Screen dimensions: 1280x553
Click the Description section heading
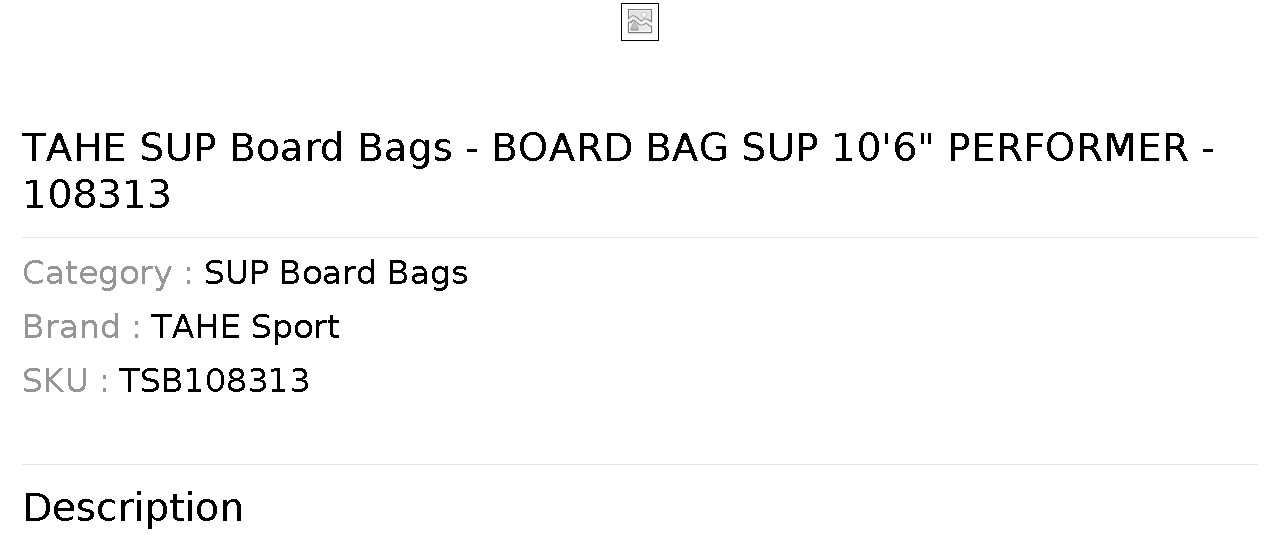(133, 508)
